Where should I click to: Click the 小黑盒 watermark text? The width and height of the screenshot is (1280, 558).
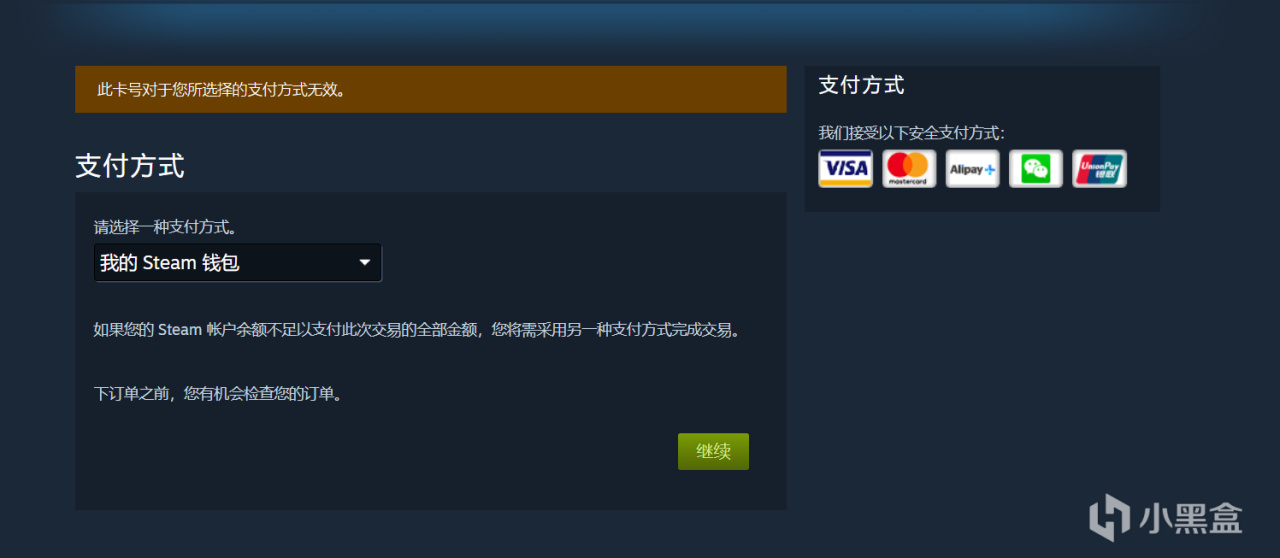[x=1190, y=518]
